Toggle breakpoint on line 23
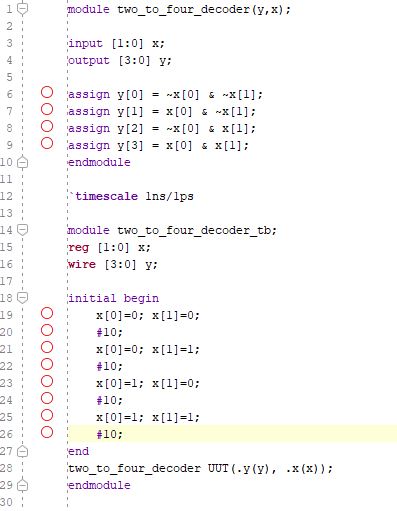397x511 pixels. (x=47, y=381)
